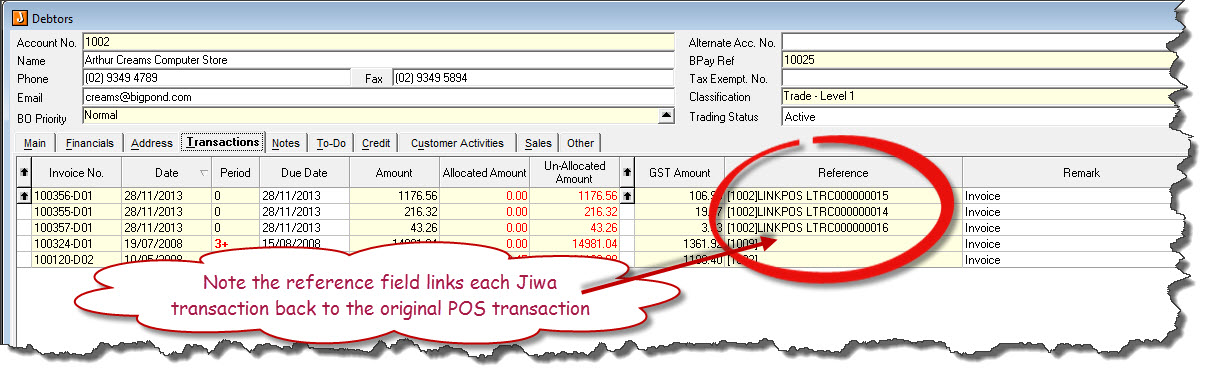The image size is (1214, 382).
Task: Open the BO Priority dropdown arrow
Action: 667,116
